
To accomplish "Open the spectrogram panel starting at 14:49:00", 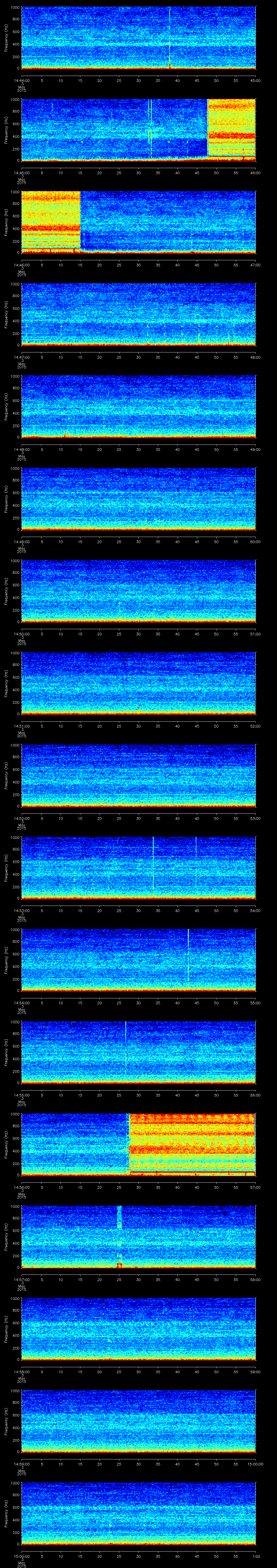I will pos(138,499).
